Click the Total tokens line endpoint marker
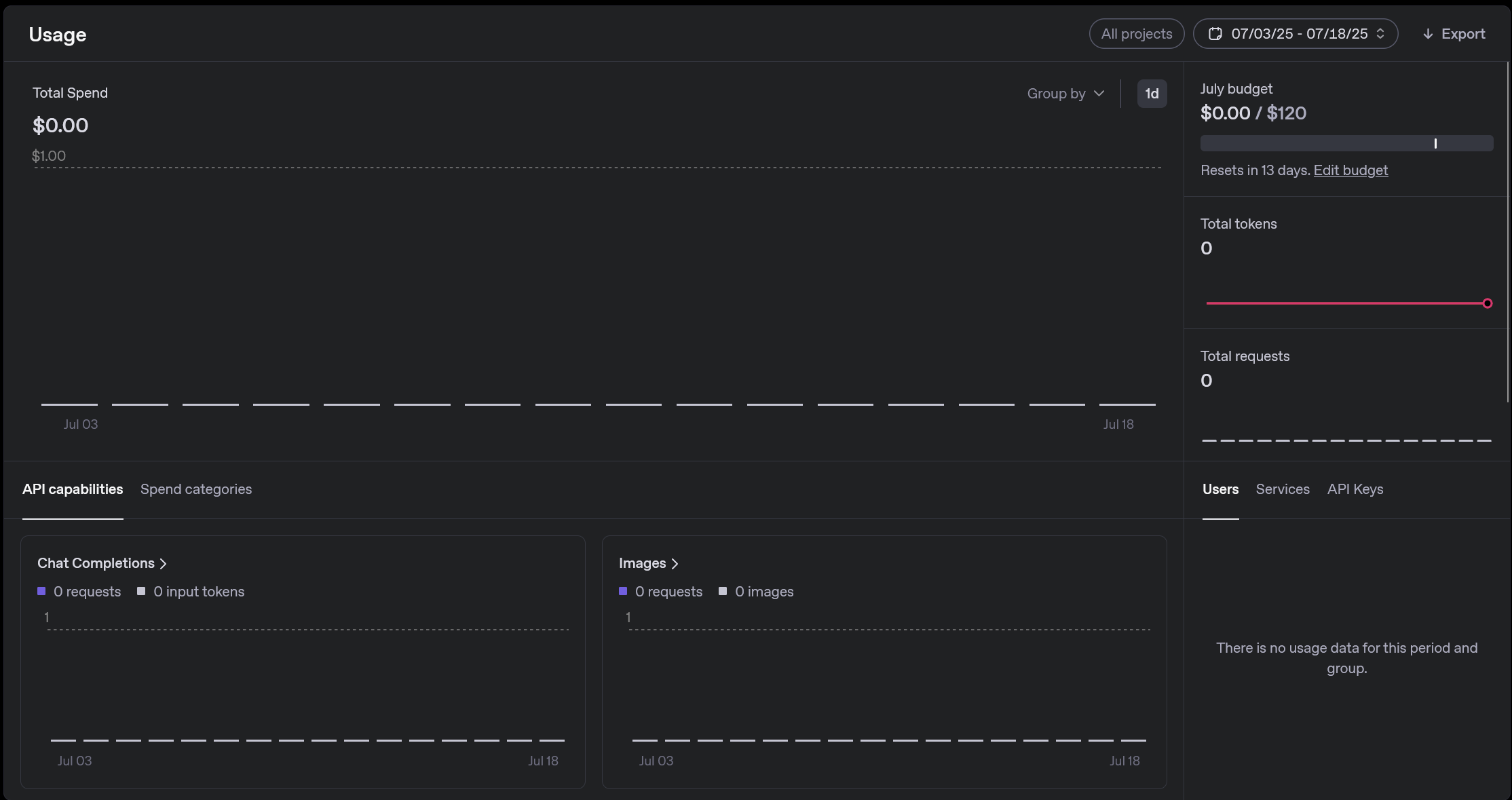Viewport: 1512px width, 800px height. click(1488, 303)
